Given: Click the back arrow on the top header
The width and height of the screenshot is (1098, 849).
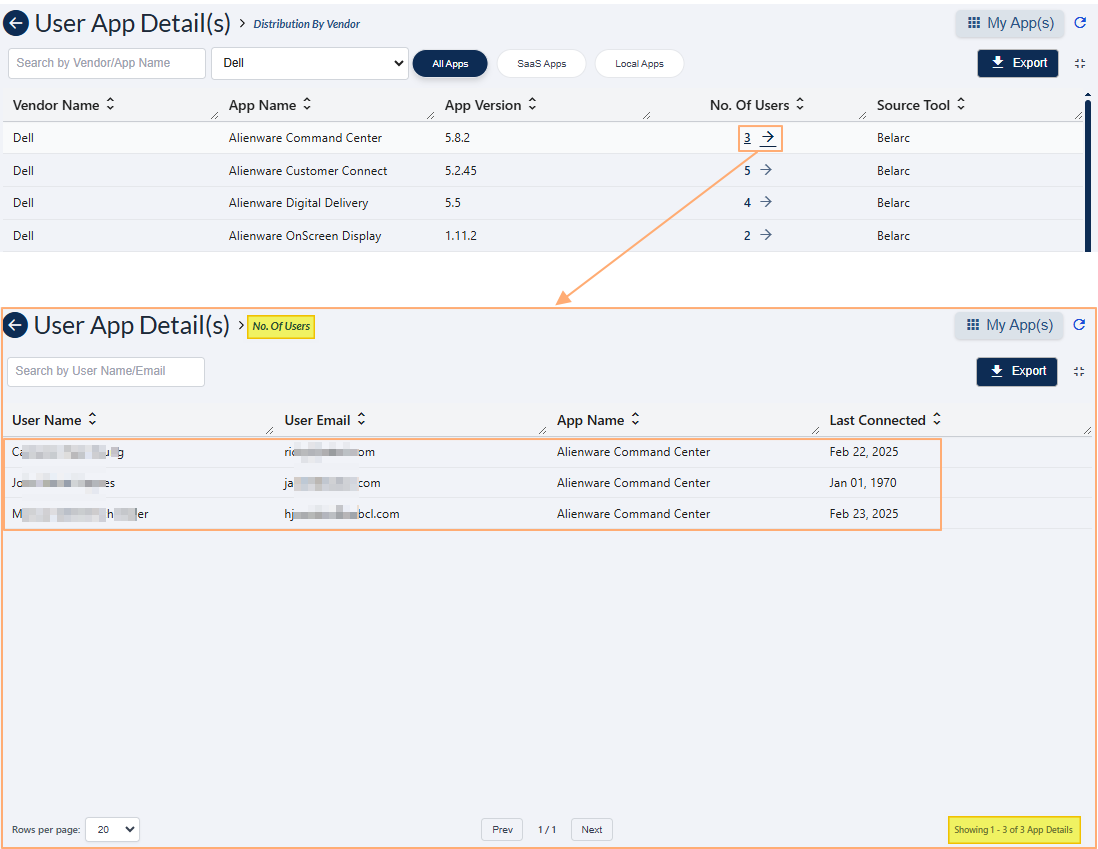Looking at the screenshot, I should (x=16, y=23).
